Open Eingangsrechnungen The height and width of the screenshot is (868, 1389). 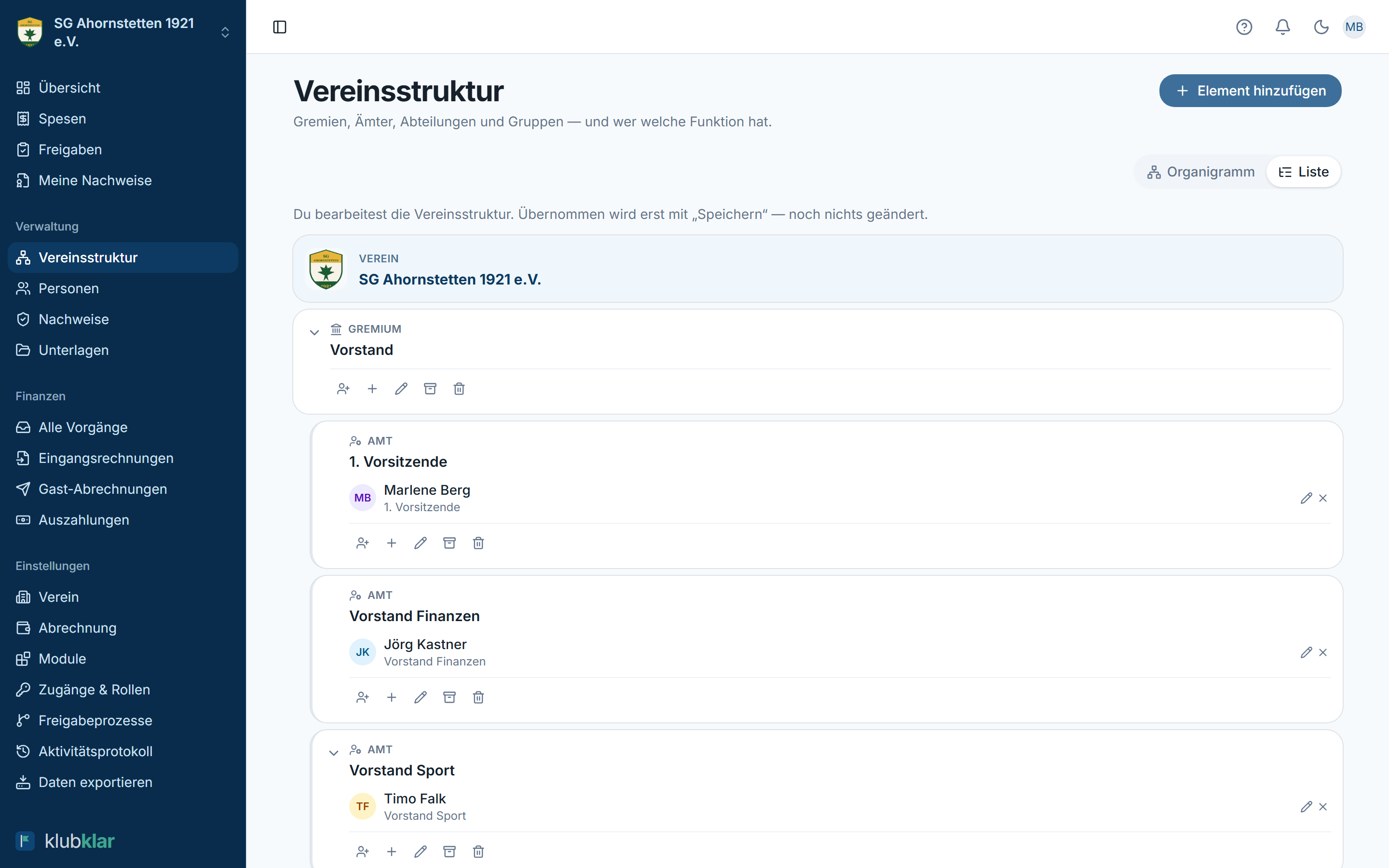click(x=123, y=458)
